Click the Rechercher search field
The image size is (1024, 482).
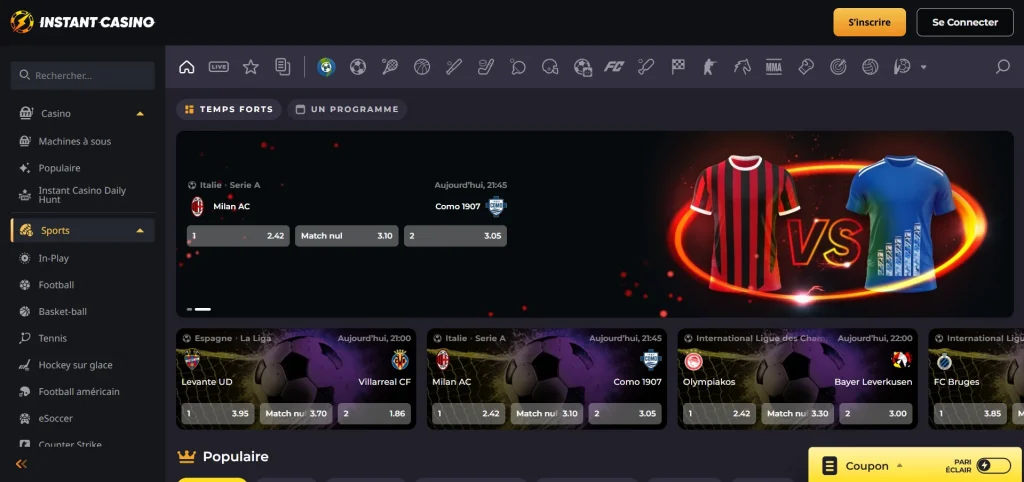pyautogui.click(x=83, y=75)
